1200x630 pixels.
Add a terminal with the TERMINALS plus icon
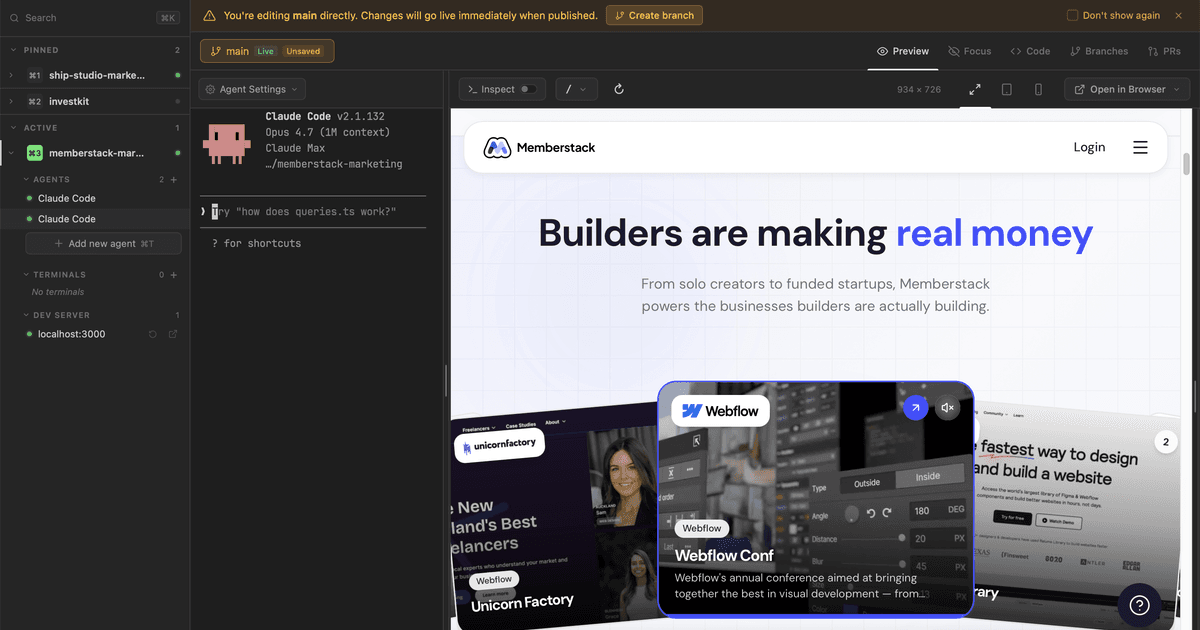coord(174,275)
